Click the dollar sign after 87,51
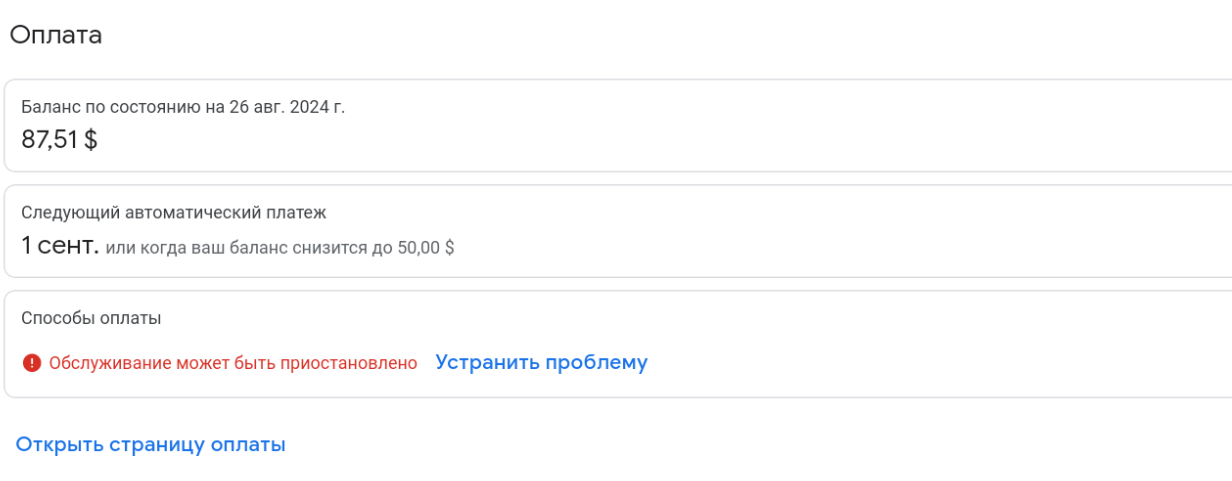 coord(91,140)
